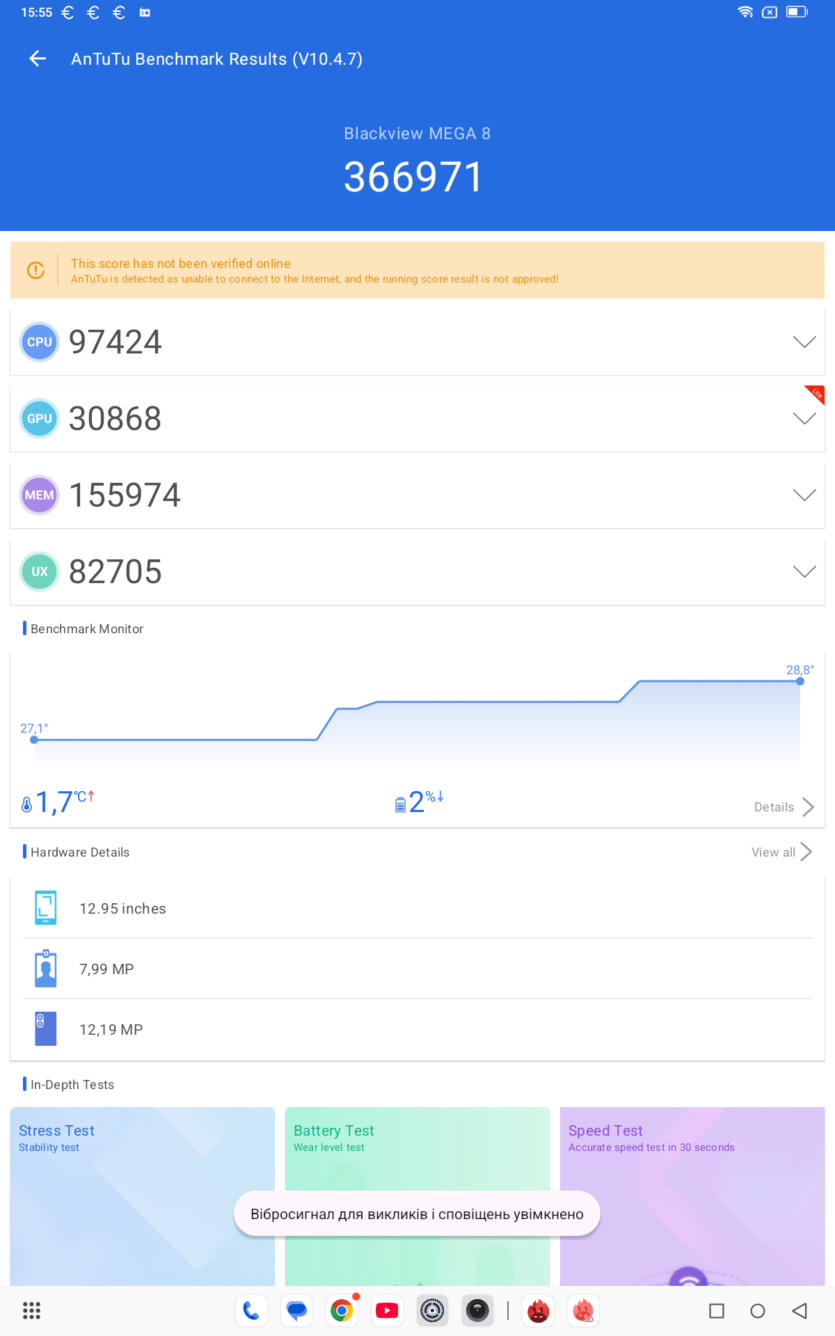Tap the Benchmark Monitor heading
Viewport: 835px width, 1336px height.
[x=87, y=629]
